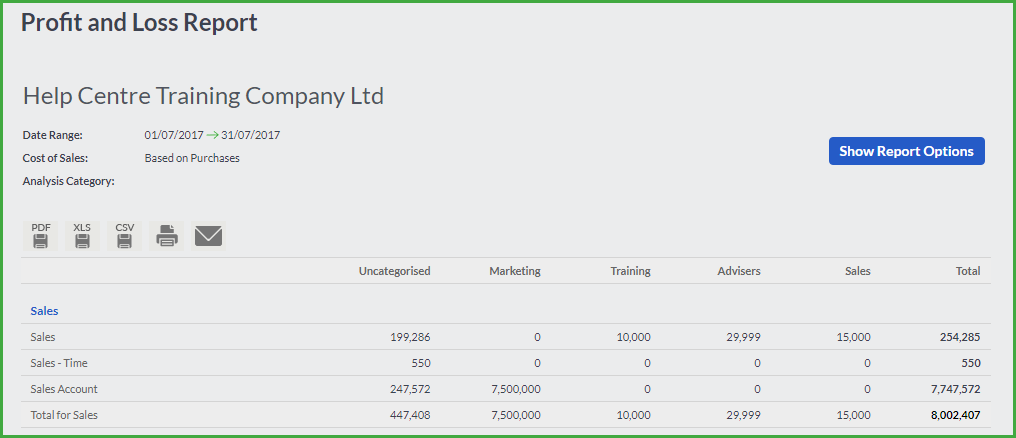The width and height of the screenshot is (1016, 438).
Task: Open the 7,747,572 Sales Account total
Action: [x=954, y=389]
